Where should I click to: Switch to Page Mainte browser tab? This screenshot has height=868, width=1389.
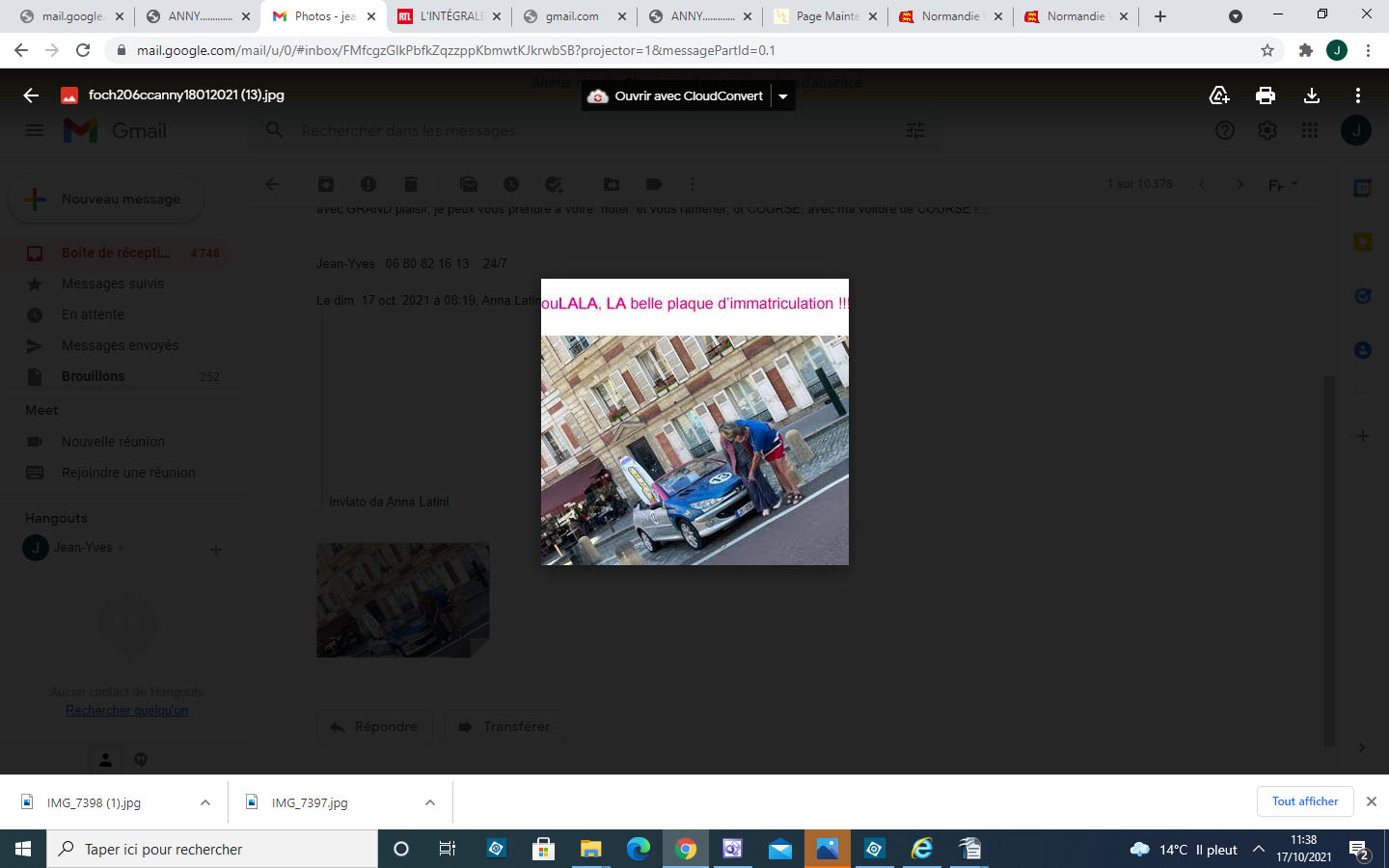(825, 16)
